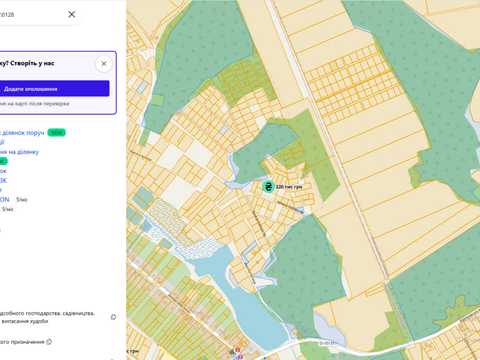Click the 'Додати оголошення' button
This screenshot has width=480, height=360.
[x=54, y=89]
